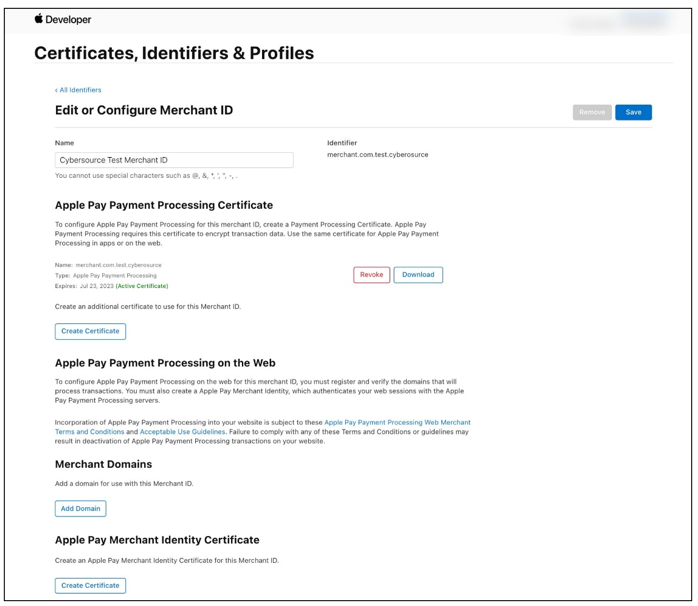This screenshot has height=606, width=698.
Task: Click the Apple Pay Payment Processing on the Web heading
Action: pos(165,363)
